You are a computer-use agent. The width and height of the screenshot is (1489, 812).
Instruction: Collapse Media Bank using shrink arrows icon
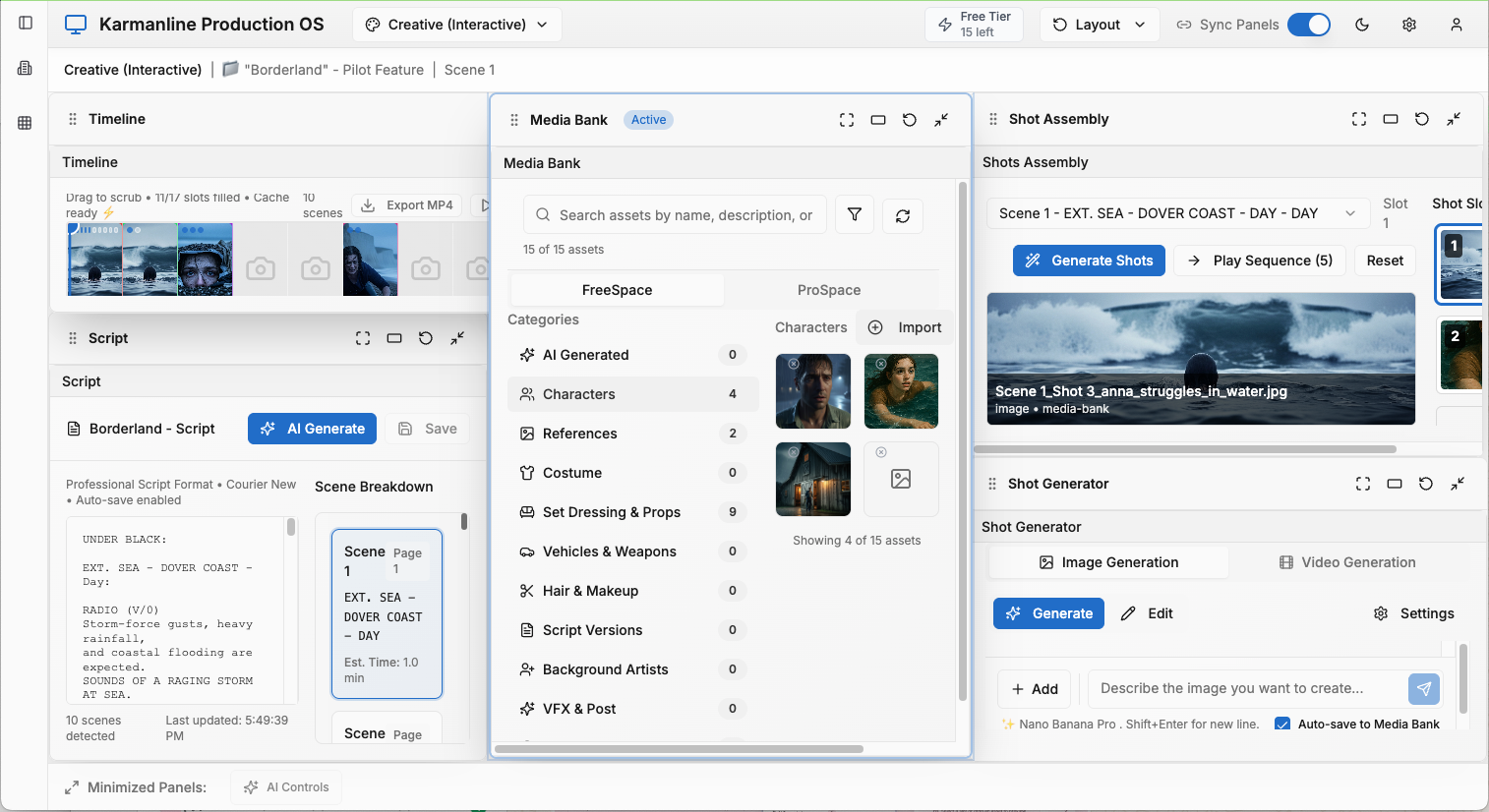(941, 119)
